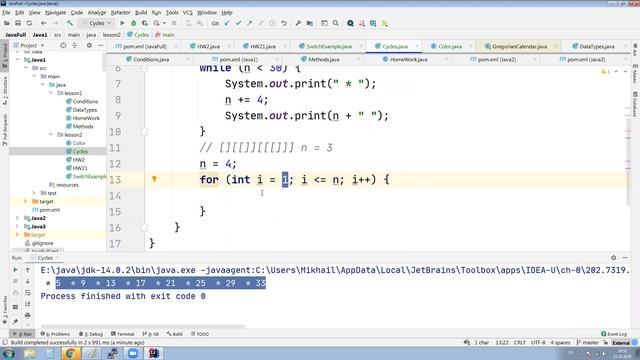Viewport: 640px width, 360px height.
Task: Open the Cycles run configuration dropdown
Action: [x=96, y=23]
